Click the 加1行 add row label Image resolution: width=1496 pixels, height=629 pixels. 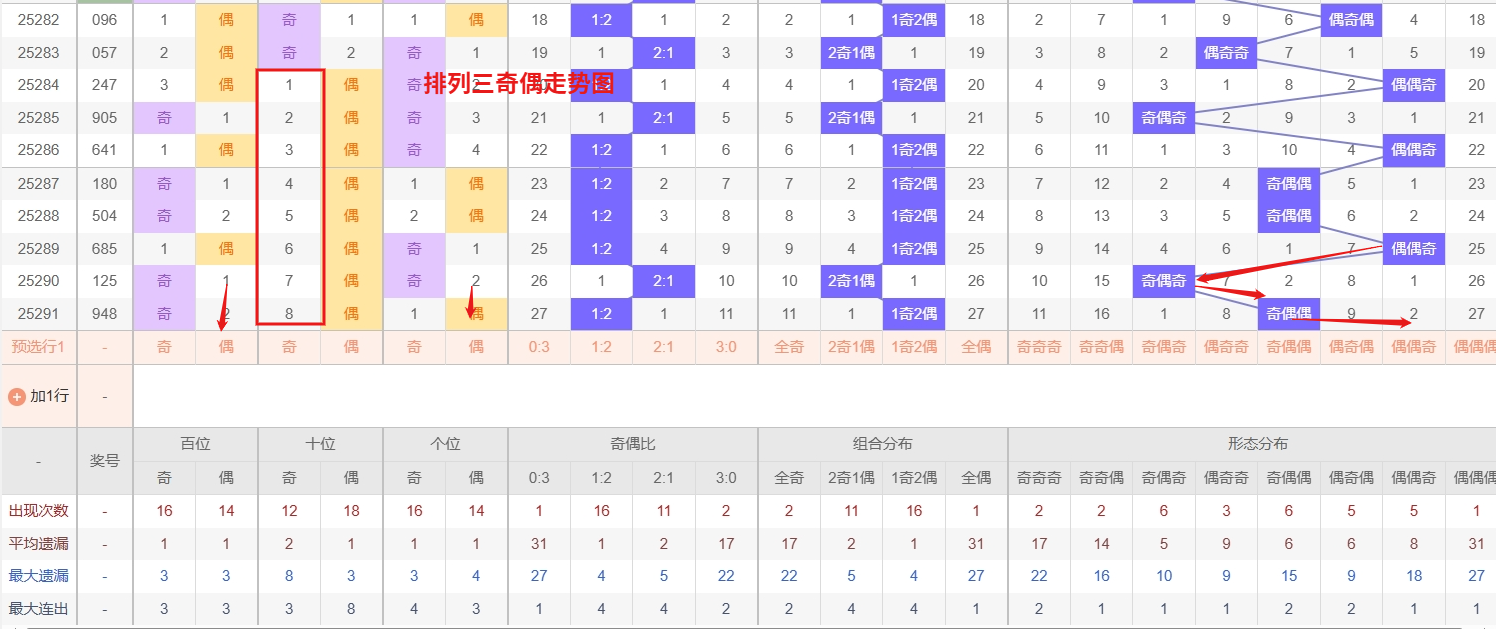click(49, 396)
